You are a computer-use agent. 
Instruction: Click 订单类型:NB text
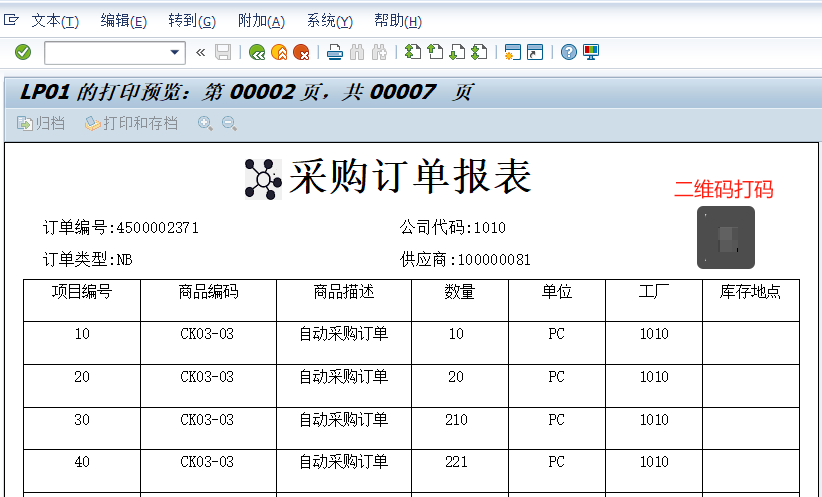88,259
